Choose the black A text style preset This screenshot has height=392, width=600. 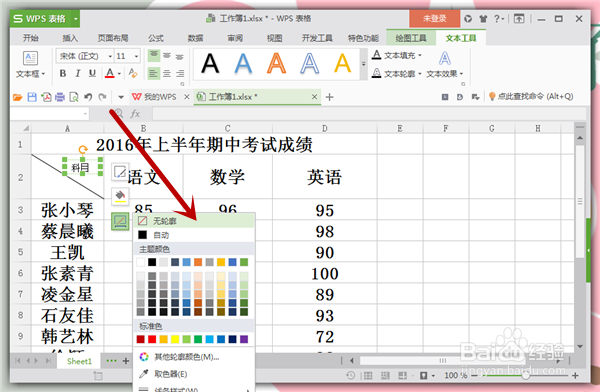coord(210,64)
